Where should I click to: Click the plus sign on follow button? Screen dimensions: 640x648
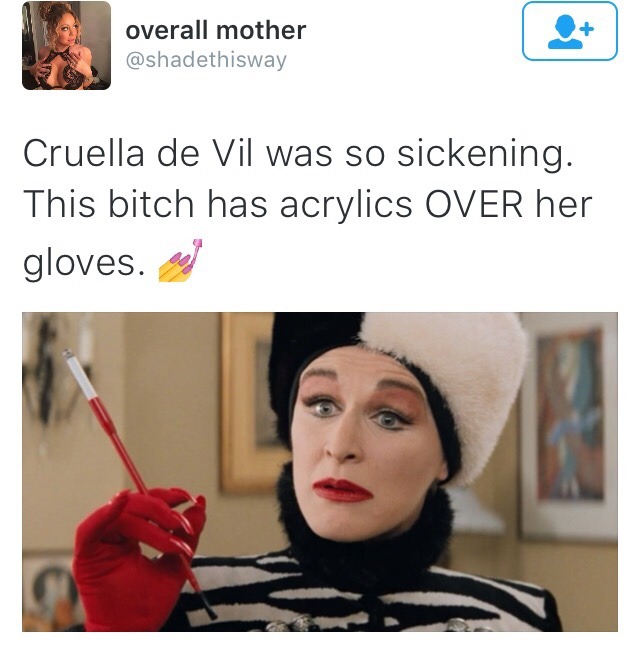coord(586,29)
